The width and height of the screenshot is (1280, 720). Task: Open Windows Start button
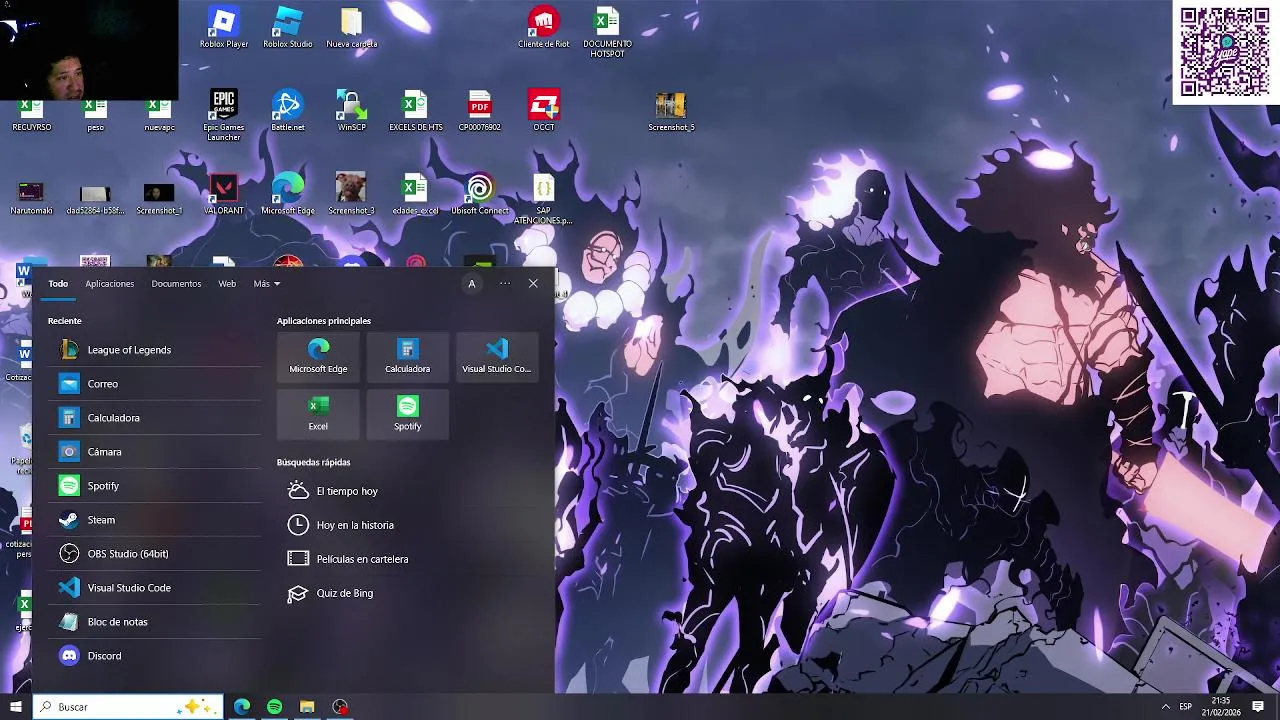tap(16, 707)
